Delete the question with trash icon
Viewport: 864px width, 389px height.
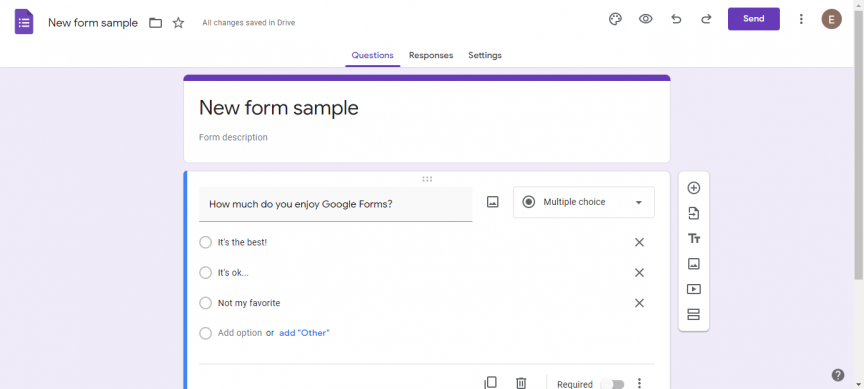click(521, 383)
